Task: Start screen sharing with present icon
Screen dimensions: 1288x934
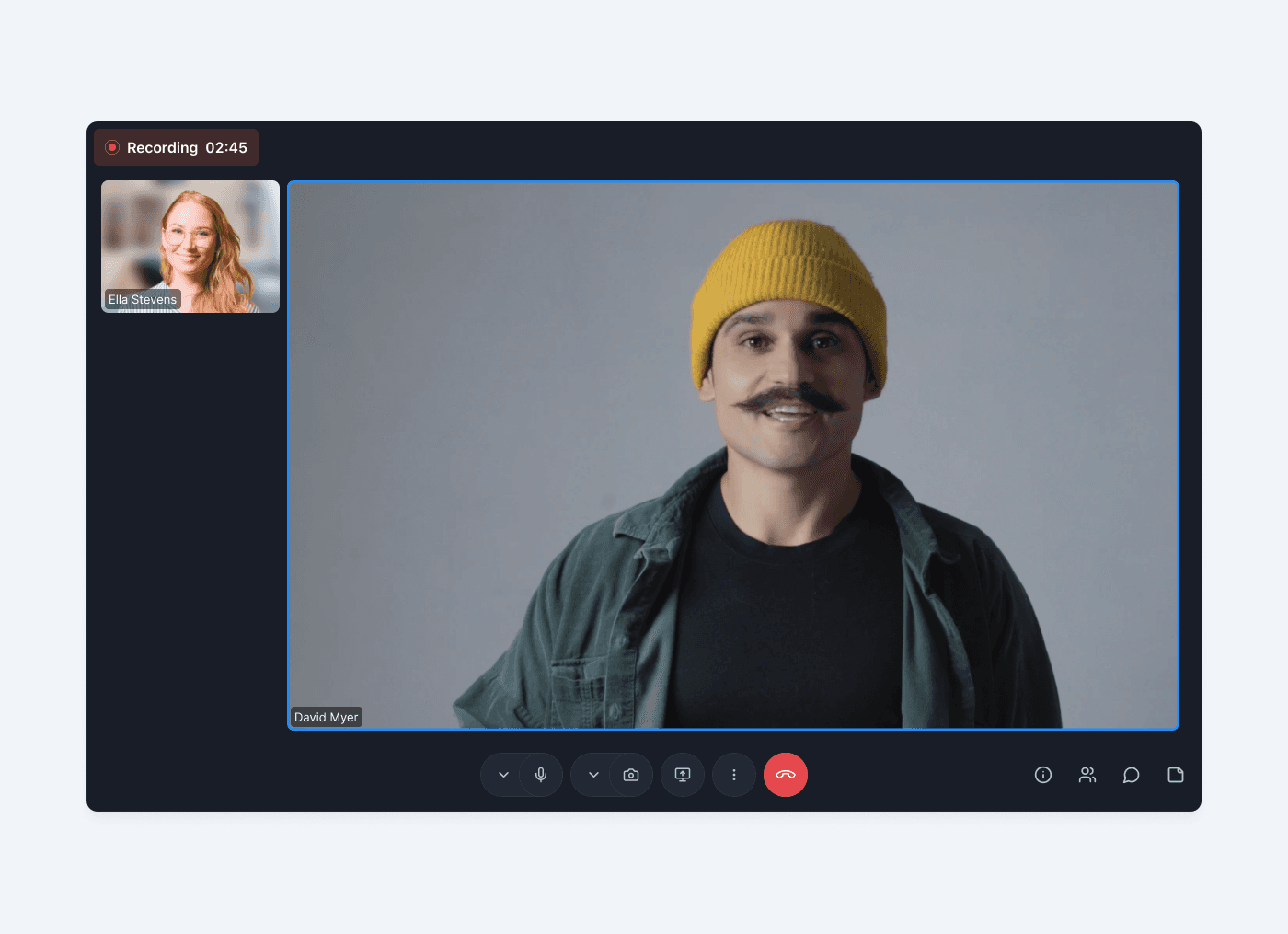Action: point(683,775)
